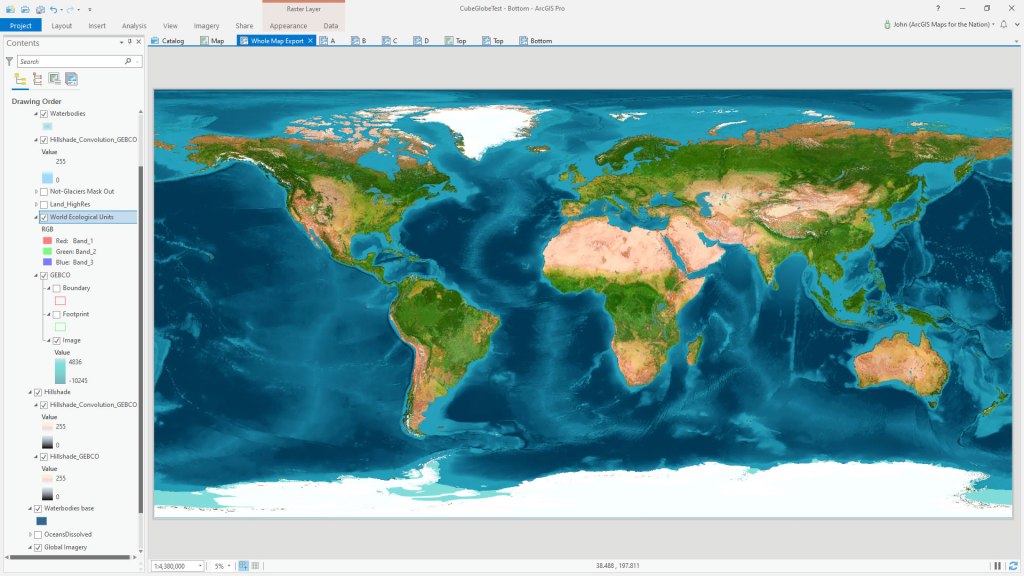Viewport: 1024px width, 576px height.
Task: Refresh the map view from the status bar
Action: (1013, 566)
